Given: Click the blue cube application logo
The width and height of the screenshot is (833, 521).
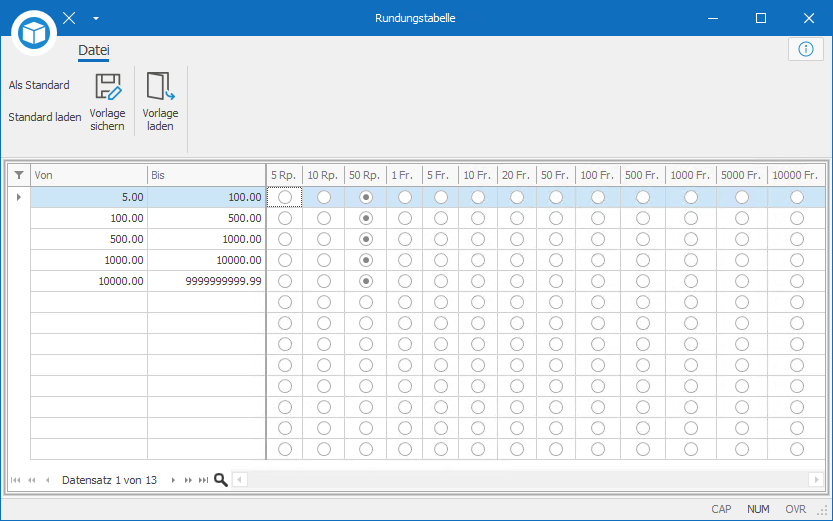Looking at the screenshot, I should (34, 33).
